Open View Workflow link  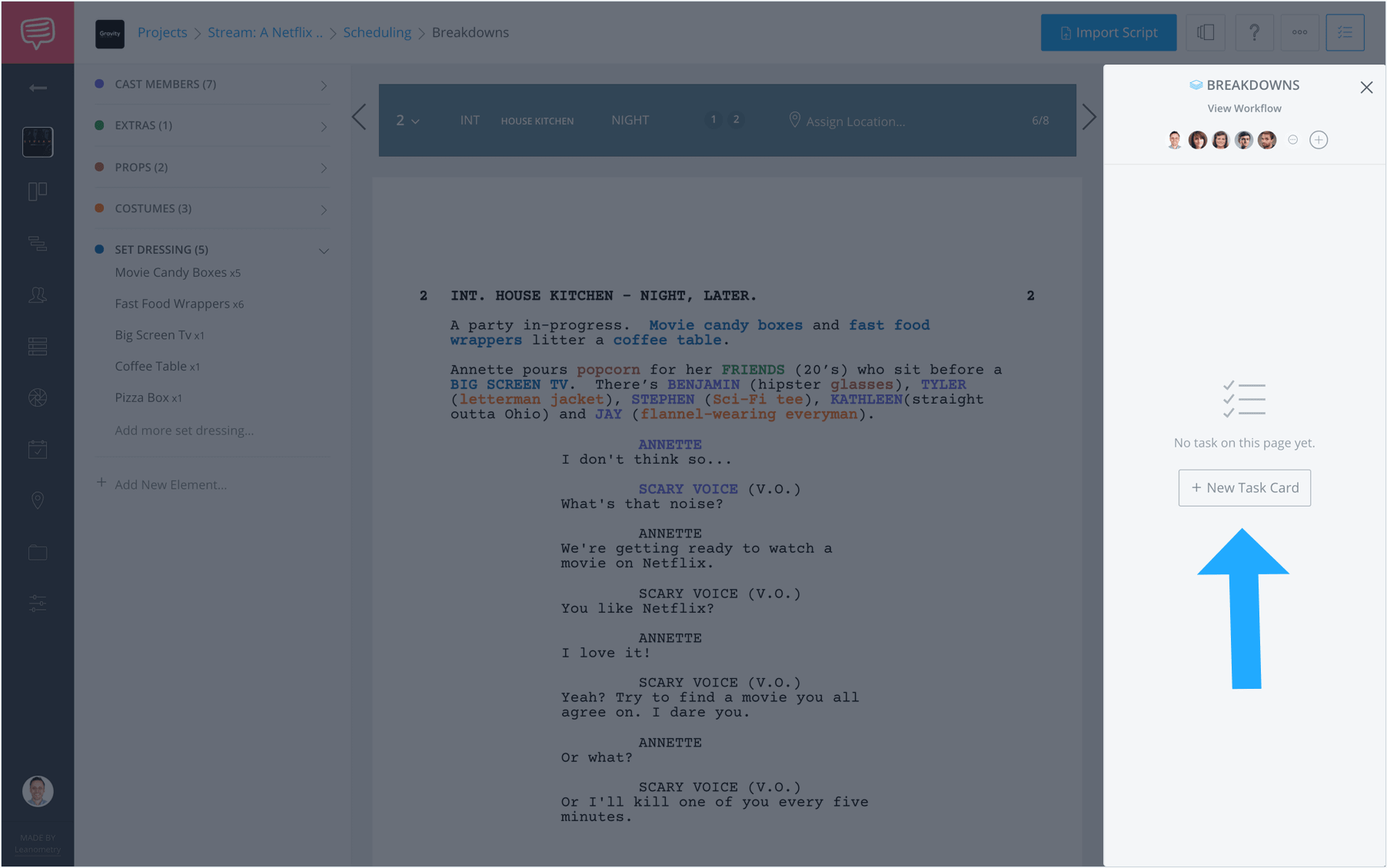point(1244,108)
